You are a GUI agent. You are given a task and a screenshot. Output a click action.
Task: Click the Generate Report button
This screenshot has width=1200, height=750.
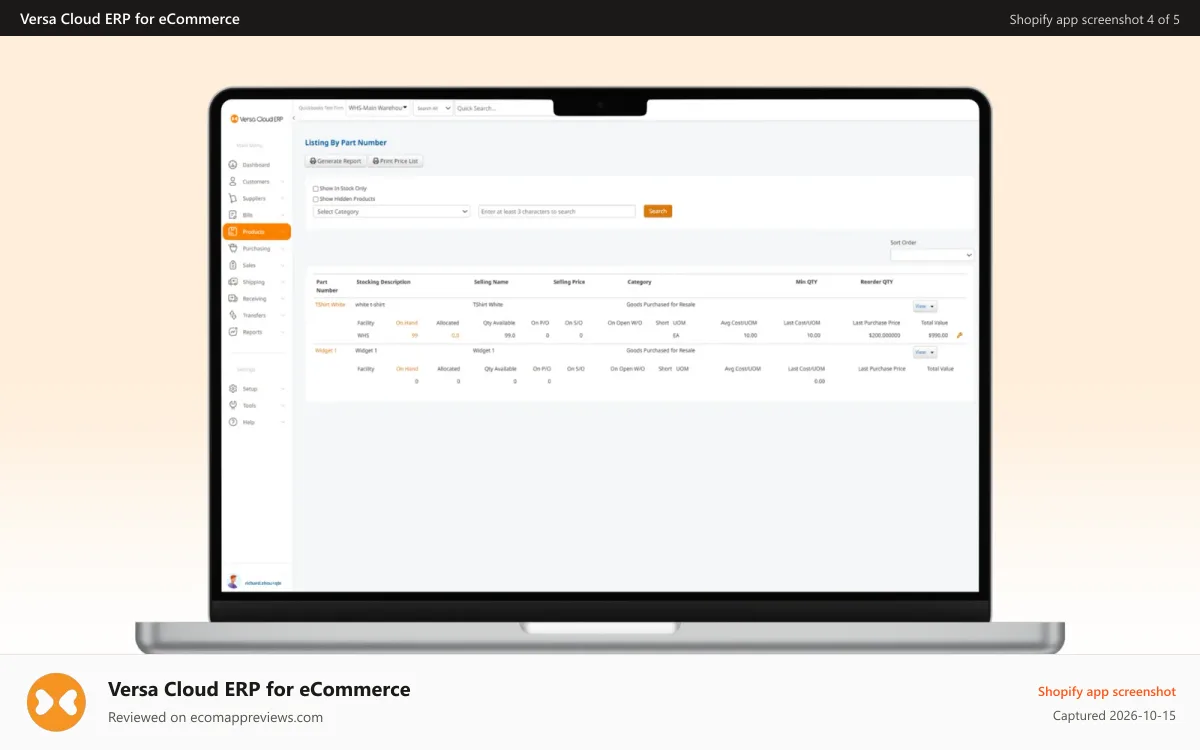(x=335, y=161)
